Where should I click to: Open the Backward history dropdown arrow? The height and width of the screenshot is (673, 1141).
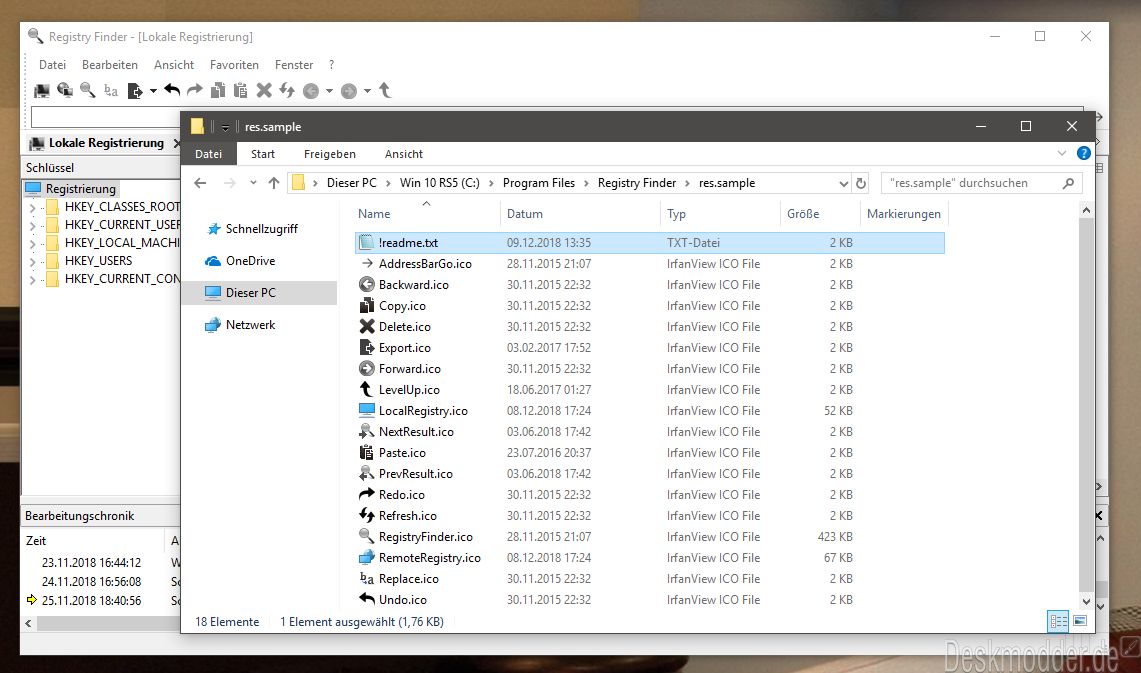click(x=329, y=91)
